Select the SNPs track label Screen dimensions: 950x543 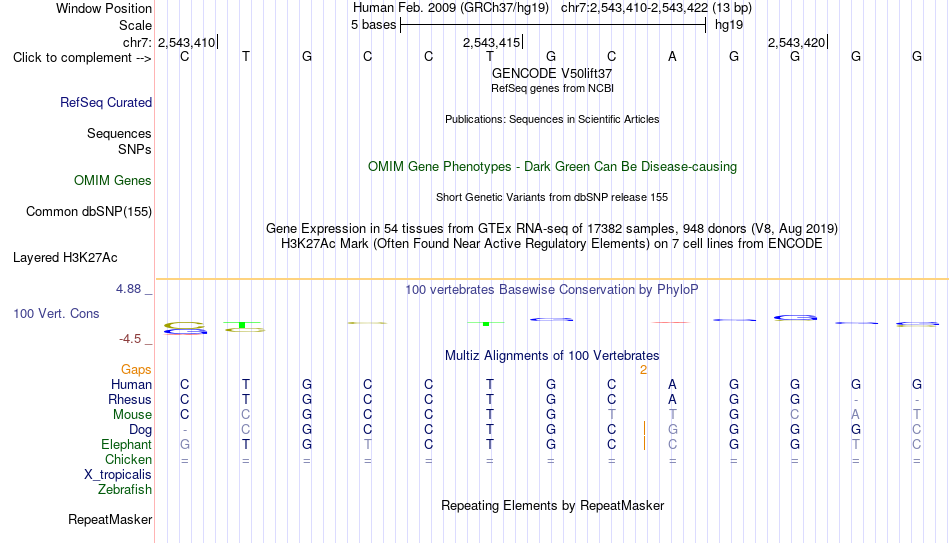135,149
